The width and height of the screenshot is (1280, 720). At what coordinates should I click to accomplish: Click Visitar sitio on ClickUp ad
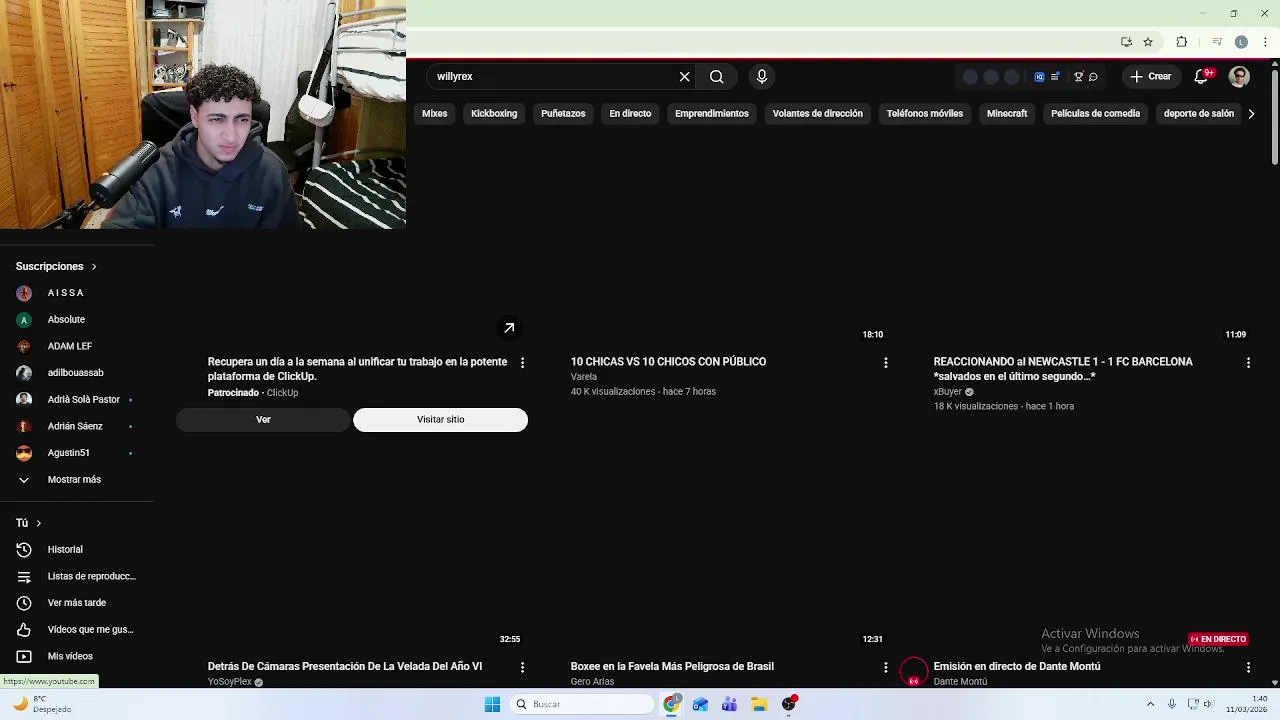[x=440, y=420]
